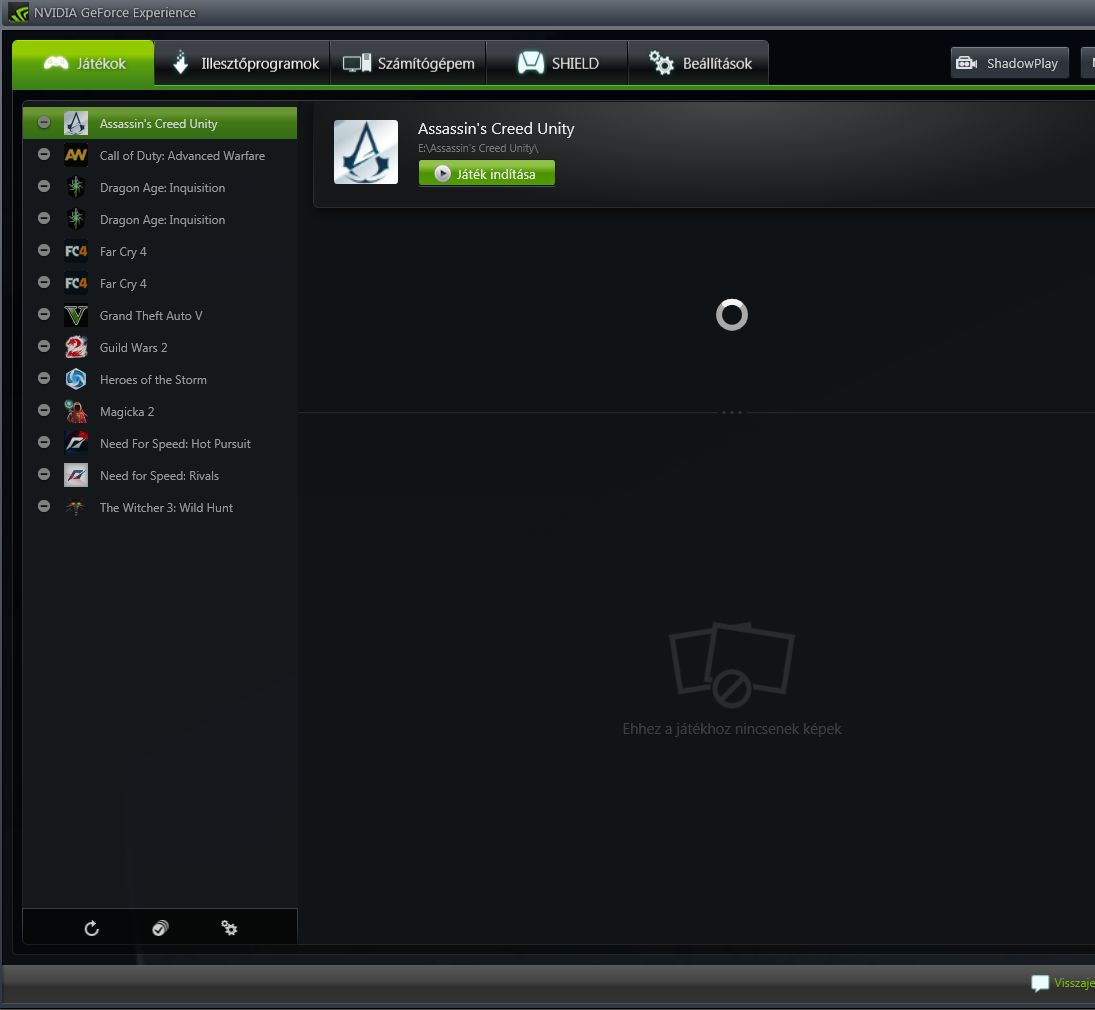Viewport: 1095px width, 1010px height.
Task: Click minus icon beside Guild Wars 2
Action: coord(44,346)
